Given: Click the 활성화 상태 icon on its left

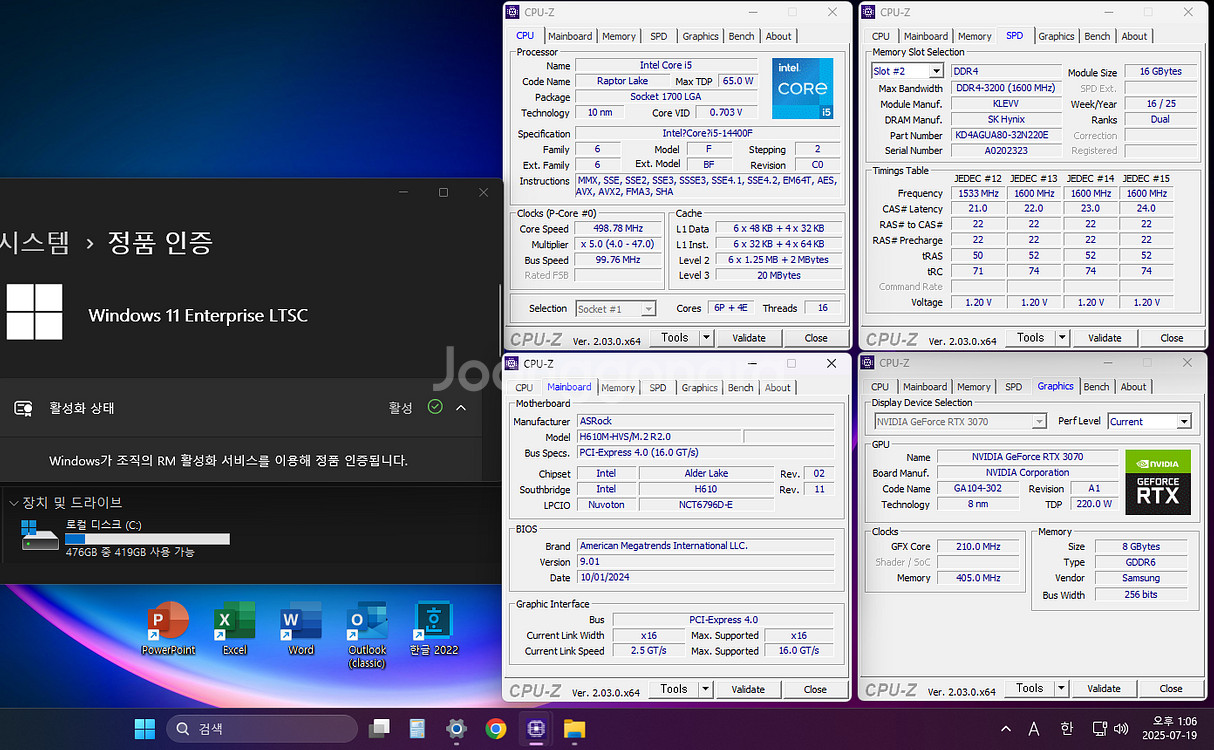Looking at the screenshot, I should (24, 408).
